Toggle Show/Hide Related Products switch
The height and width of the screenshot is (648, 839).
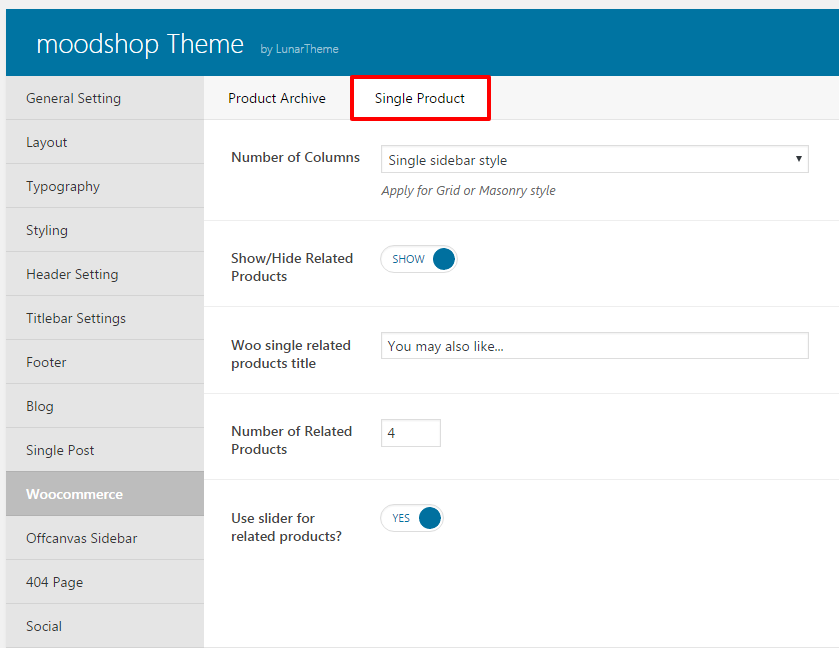pos(419,259)
